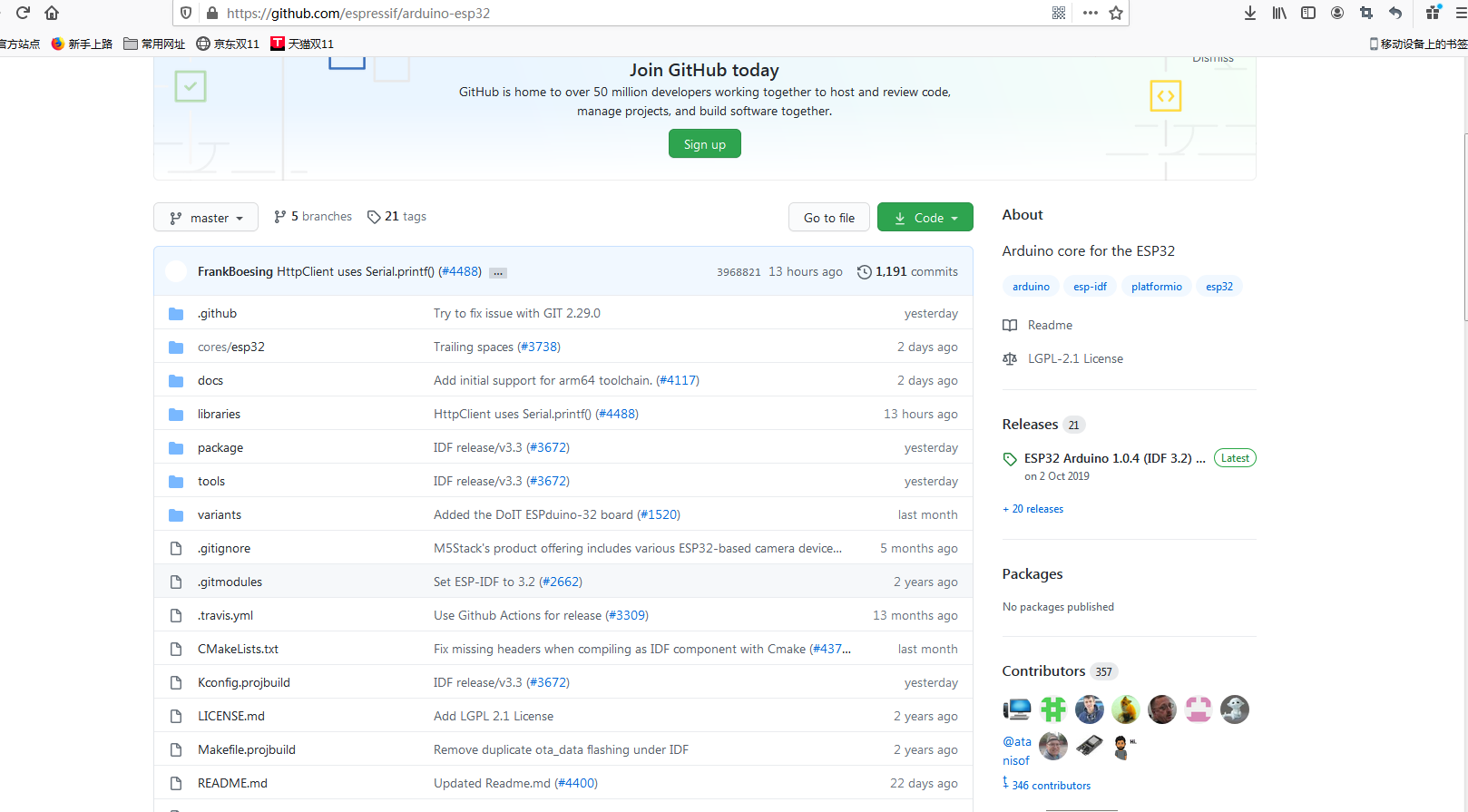Open Kconfig.projbuild file
The image size is (1468, 812).
244,683
